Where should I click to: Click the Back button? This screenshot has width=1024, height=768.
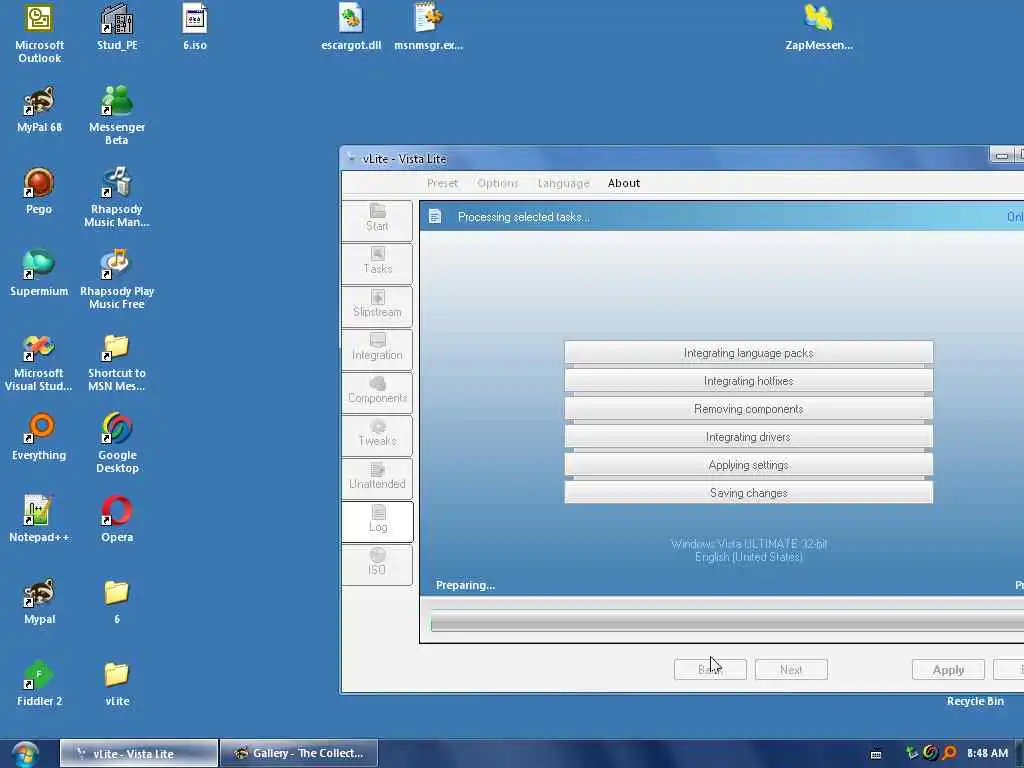point(710,669)
